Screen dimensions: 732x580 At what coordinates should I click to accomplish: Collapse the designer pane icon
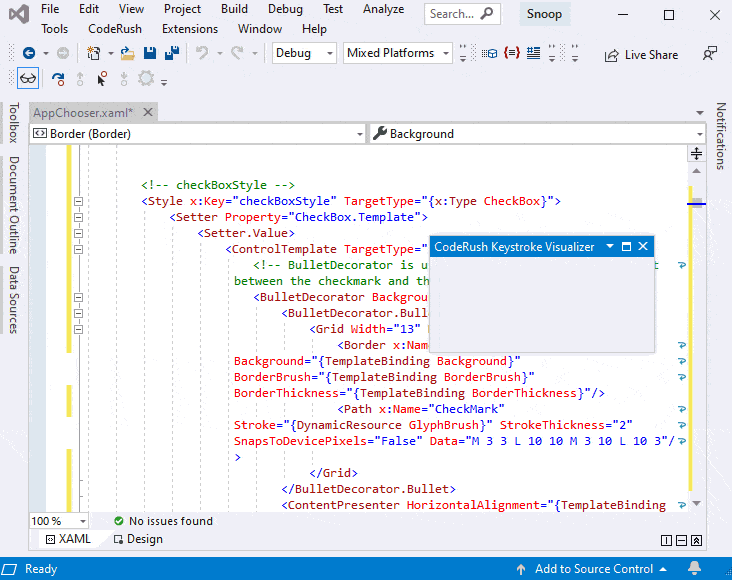[x=696, y=540]
